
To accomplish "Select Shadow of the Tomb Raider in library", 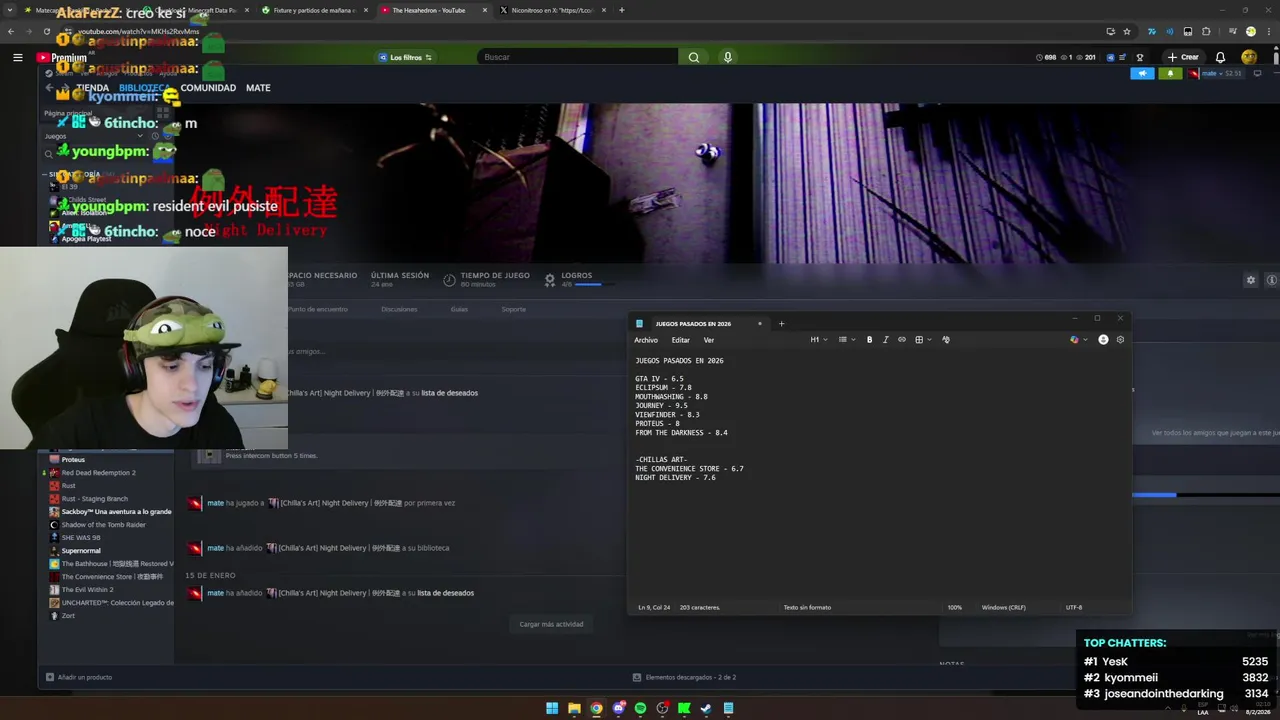I will tap(103, 524).
